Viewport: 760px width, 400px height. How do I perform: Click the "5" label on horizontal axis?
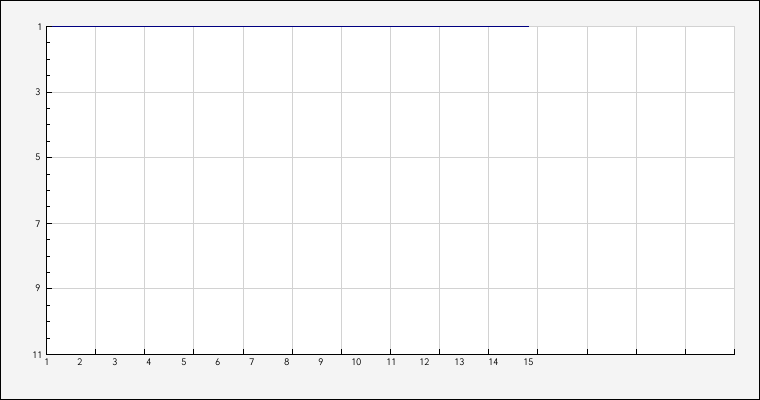click(x=184, y=362)
